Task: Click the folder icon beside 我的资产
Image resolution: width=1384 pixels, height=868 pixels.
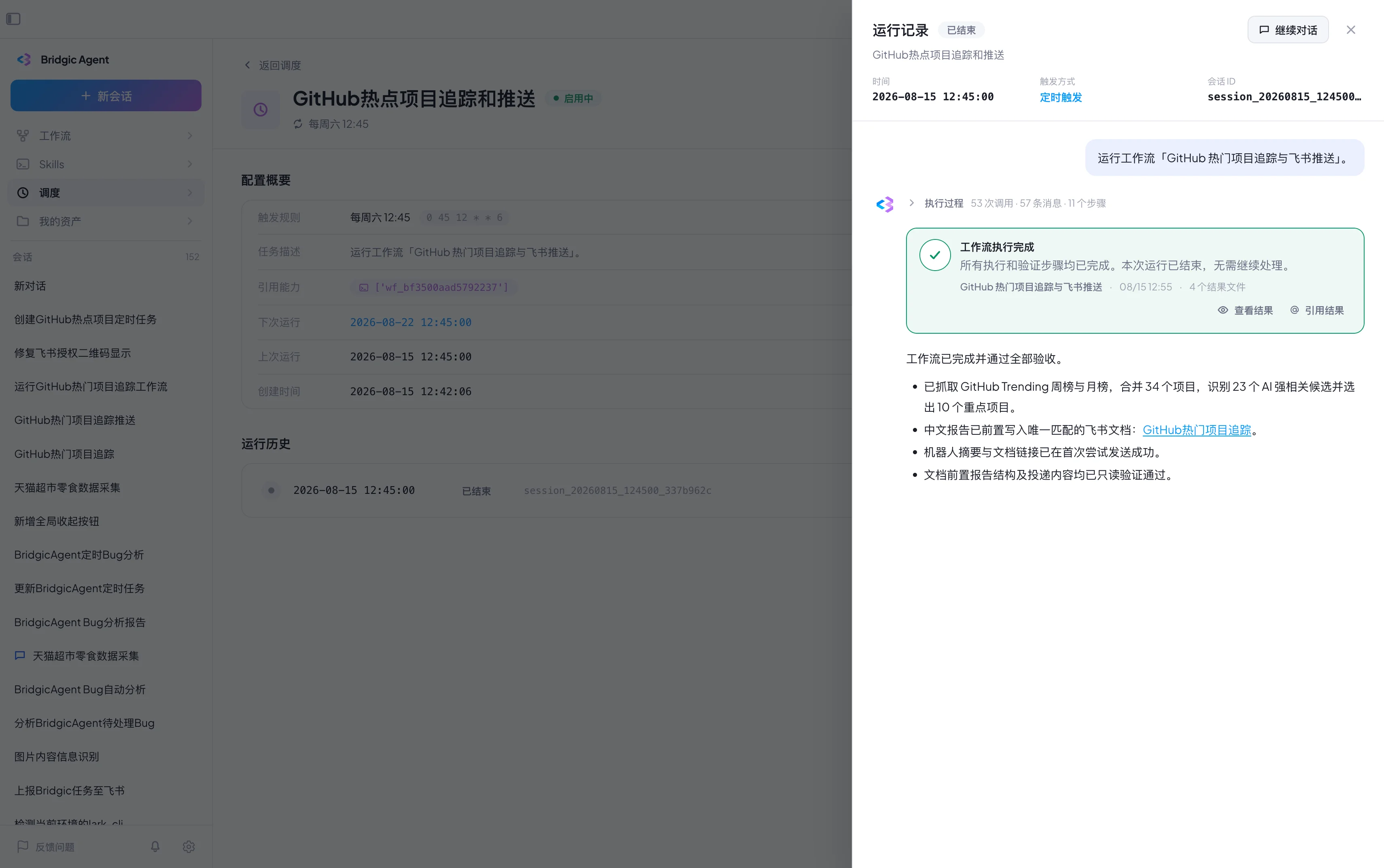Action: tap(23, 221)
